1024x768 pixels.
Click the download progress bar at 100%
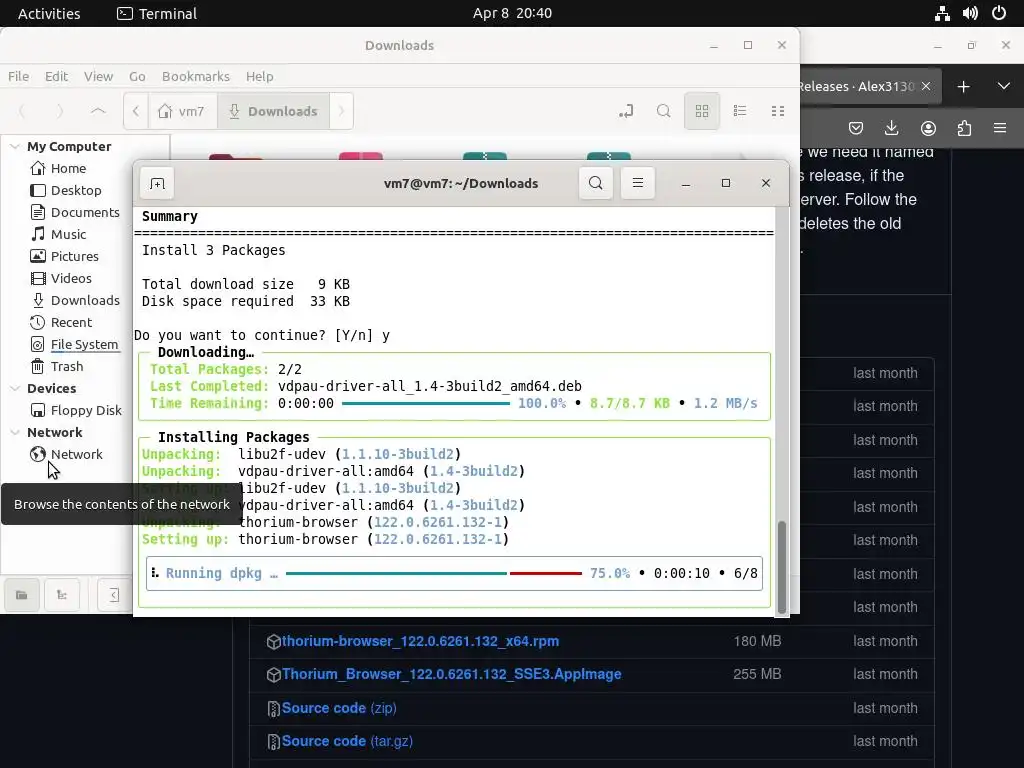(x=426, y=404)
